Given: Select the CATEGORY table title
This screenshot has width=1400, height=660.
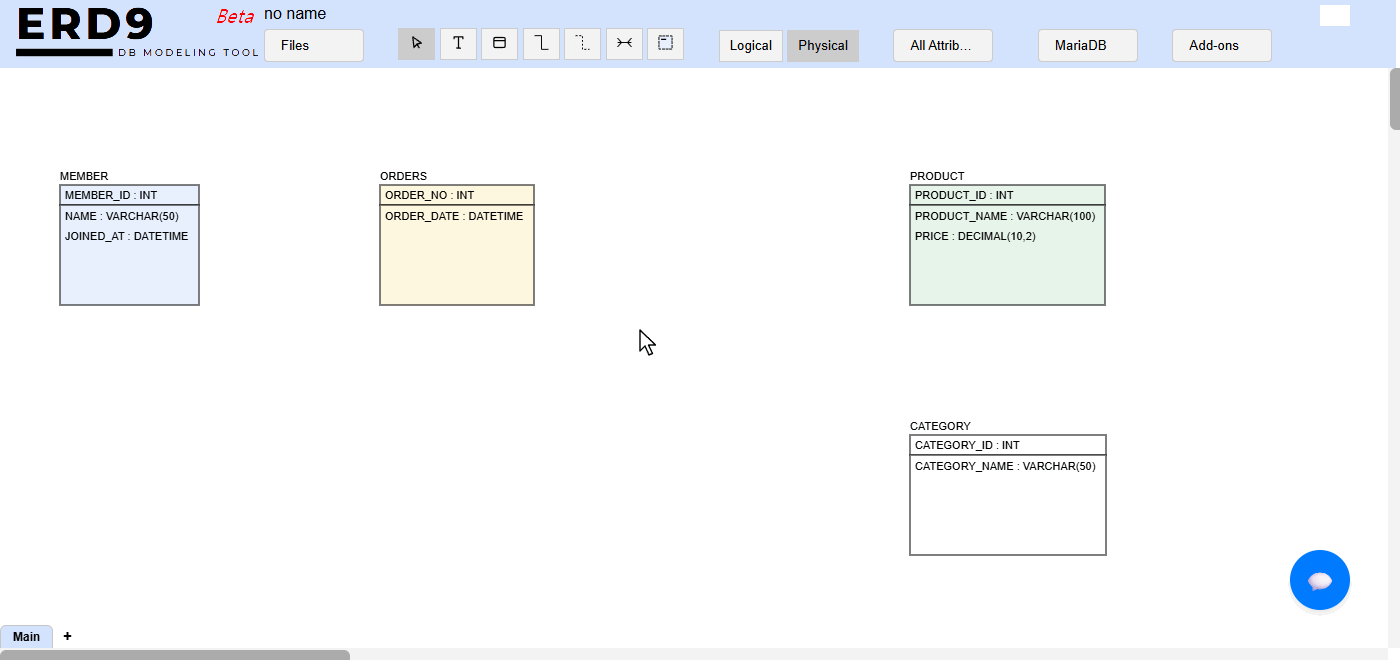Looking at the screenshot, I should click(940, 426).
